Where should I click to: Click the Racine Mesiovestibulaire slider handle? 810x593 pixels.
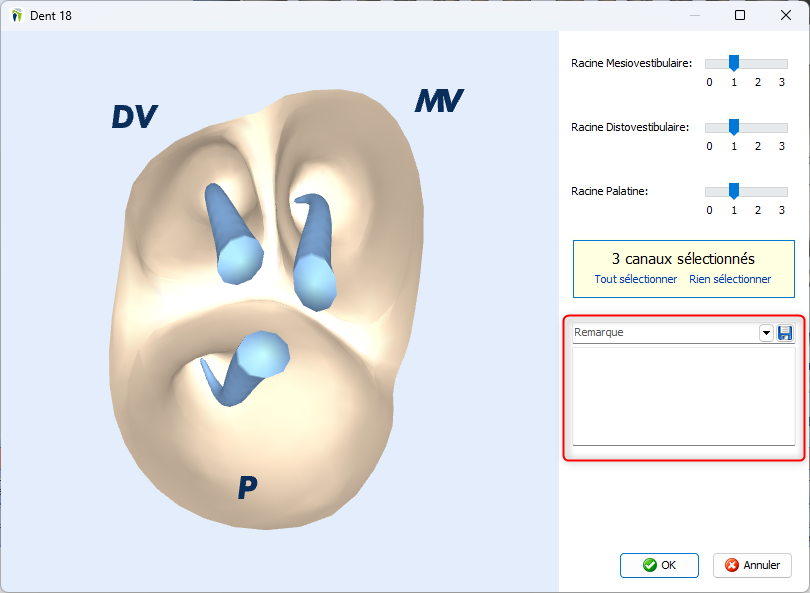click(734, 63)
